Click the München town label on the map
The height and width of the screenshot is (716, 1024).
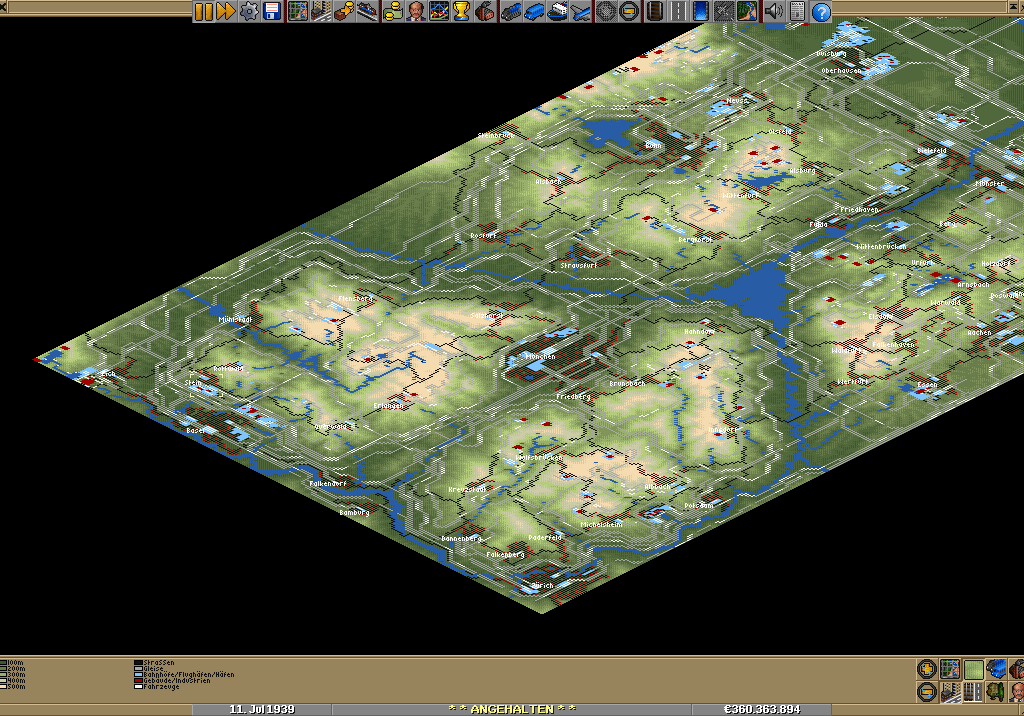coord(538,356)
